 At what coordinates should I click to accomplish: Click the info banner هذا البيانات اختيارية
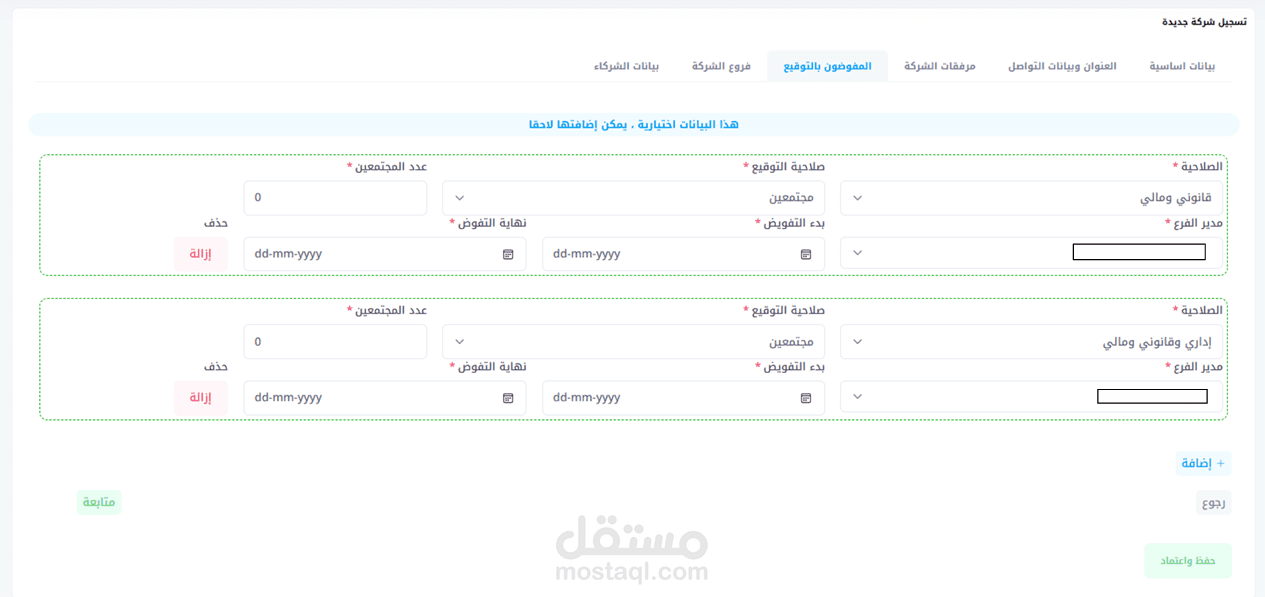click(x=634, y=124)
